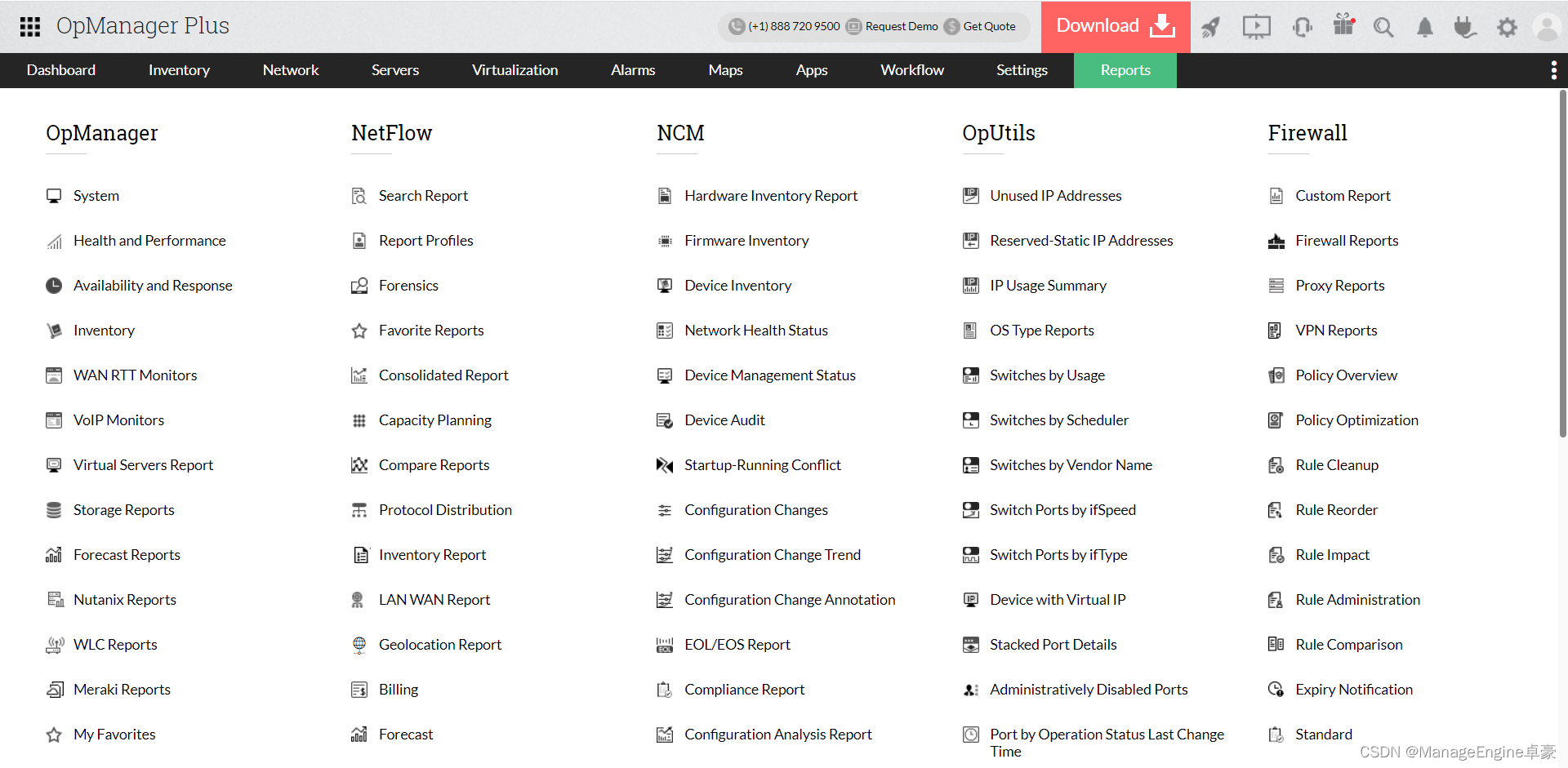
Task: Click the OpManager Plus logo title
Action: (x=143, y=26)
